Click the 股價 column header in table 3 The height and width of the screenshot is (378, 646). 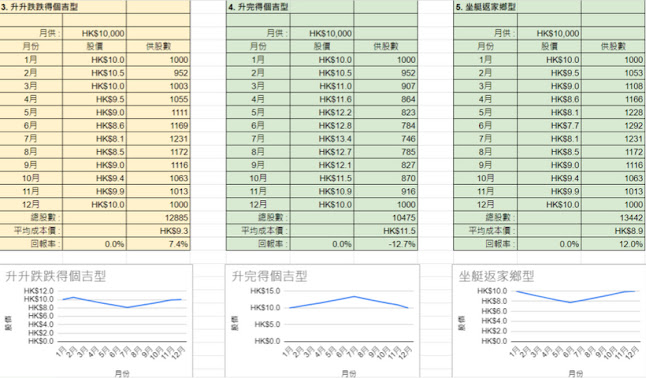(94, 47)
